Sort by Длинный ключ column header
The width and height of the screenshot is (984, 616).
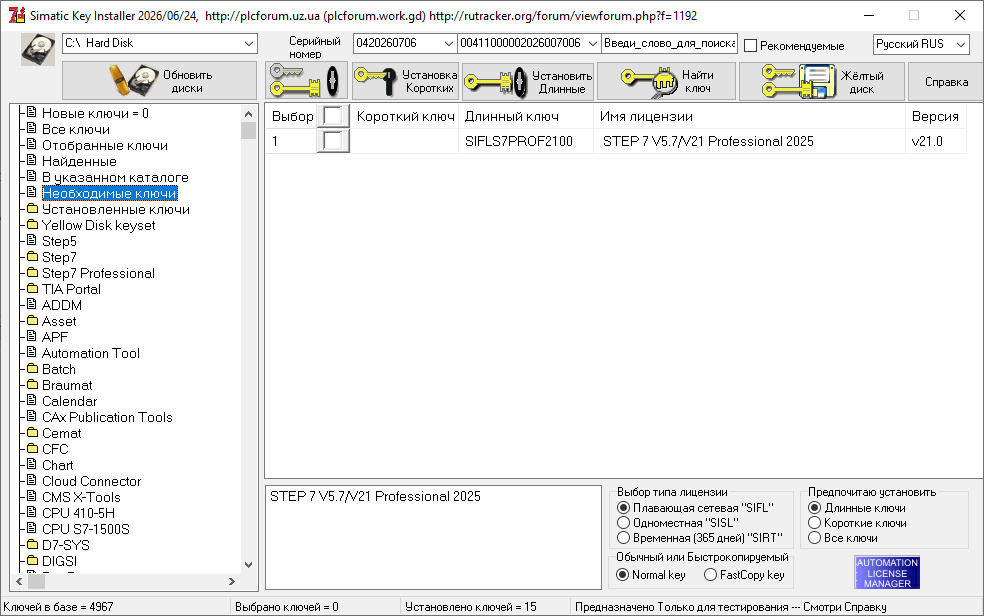click(x=526, y=116)
